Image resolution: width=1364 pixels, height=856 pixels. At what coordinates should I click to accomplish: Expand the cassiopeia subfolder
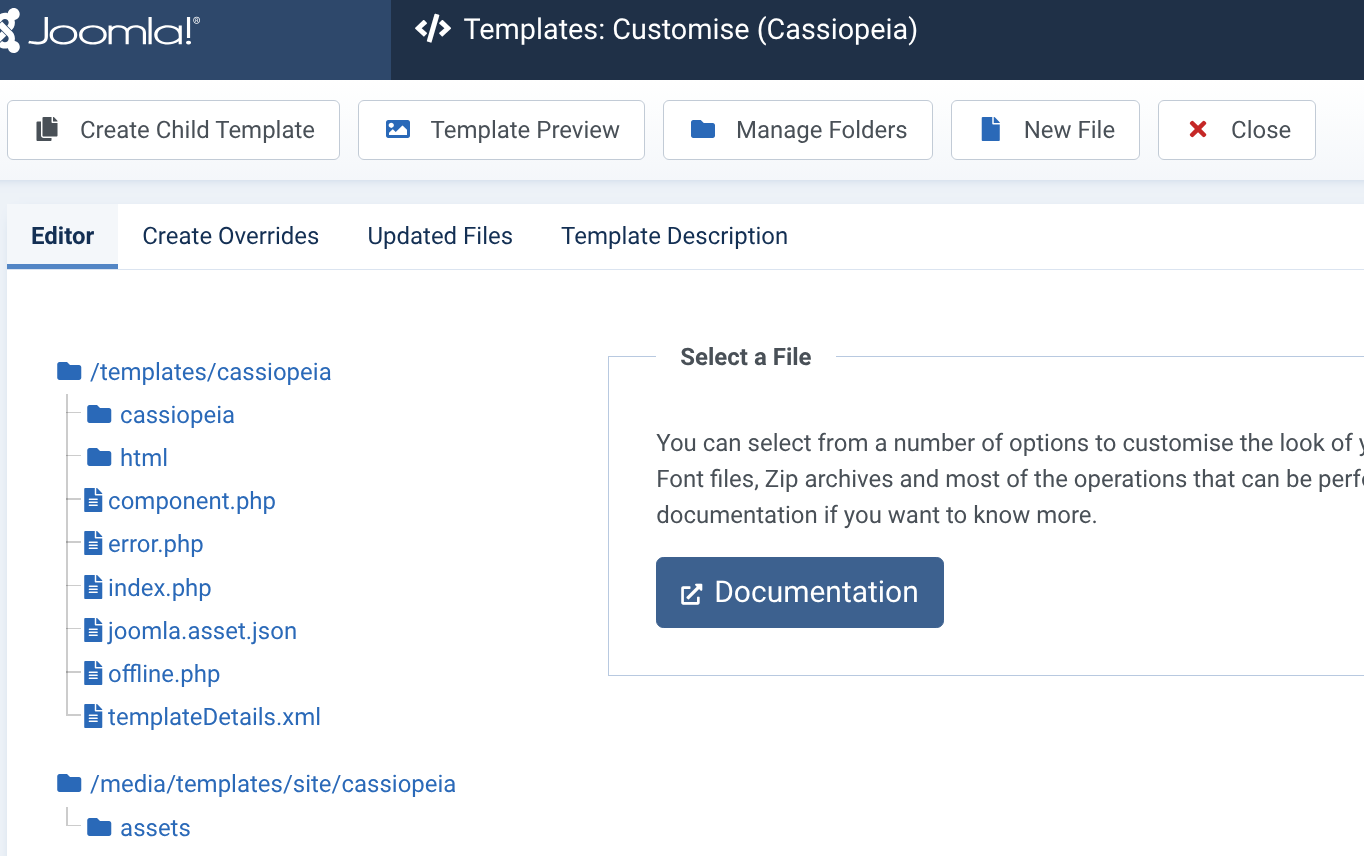(x=176, y=415)
